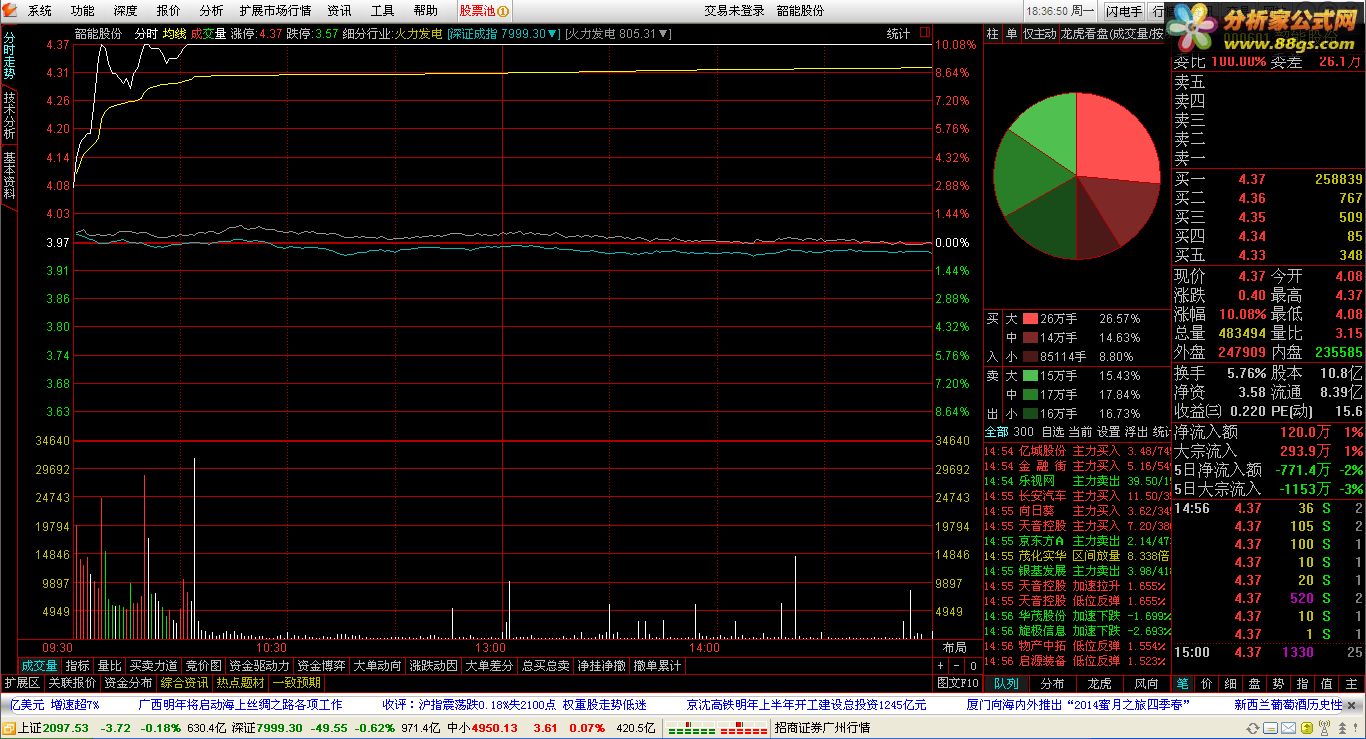
Task: Click the plus button below the chart
Action: click(x=941, y=666)
